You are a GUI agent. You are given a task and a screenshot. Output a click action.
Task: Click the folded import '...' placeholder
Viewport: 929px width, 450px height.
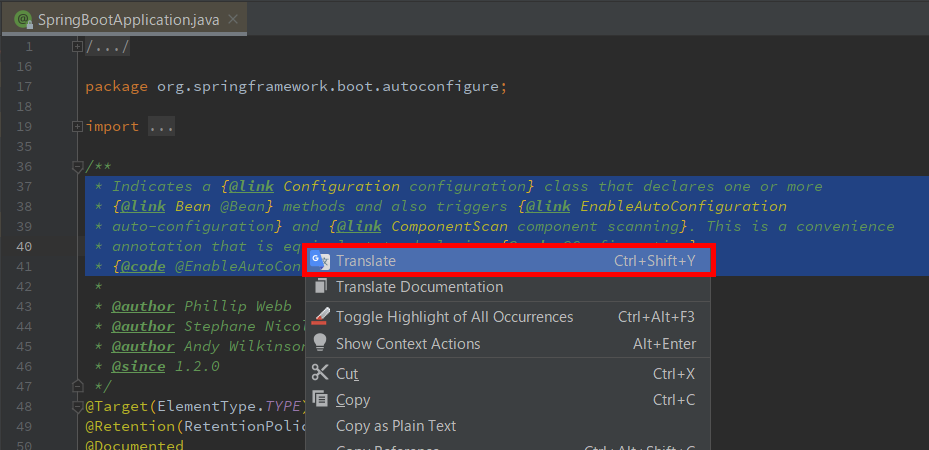pos(161,127)
